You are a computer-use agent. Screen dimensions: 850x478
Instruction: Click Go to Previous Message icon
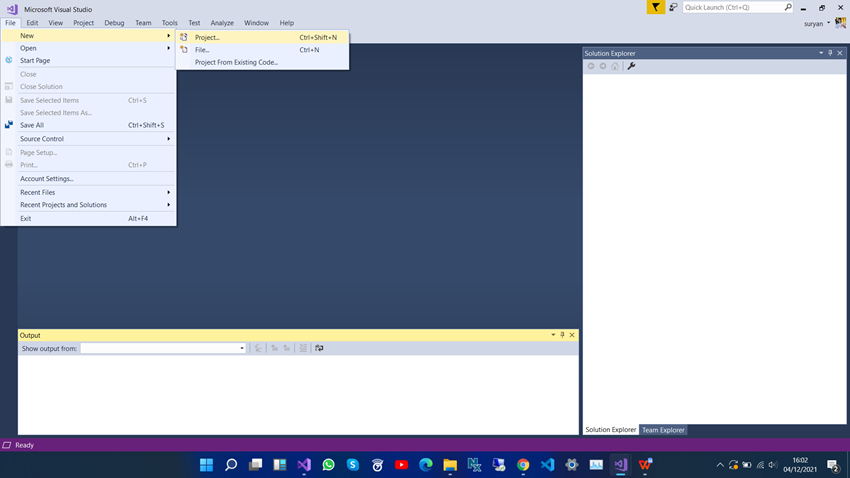click(x=274, y=348)
